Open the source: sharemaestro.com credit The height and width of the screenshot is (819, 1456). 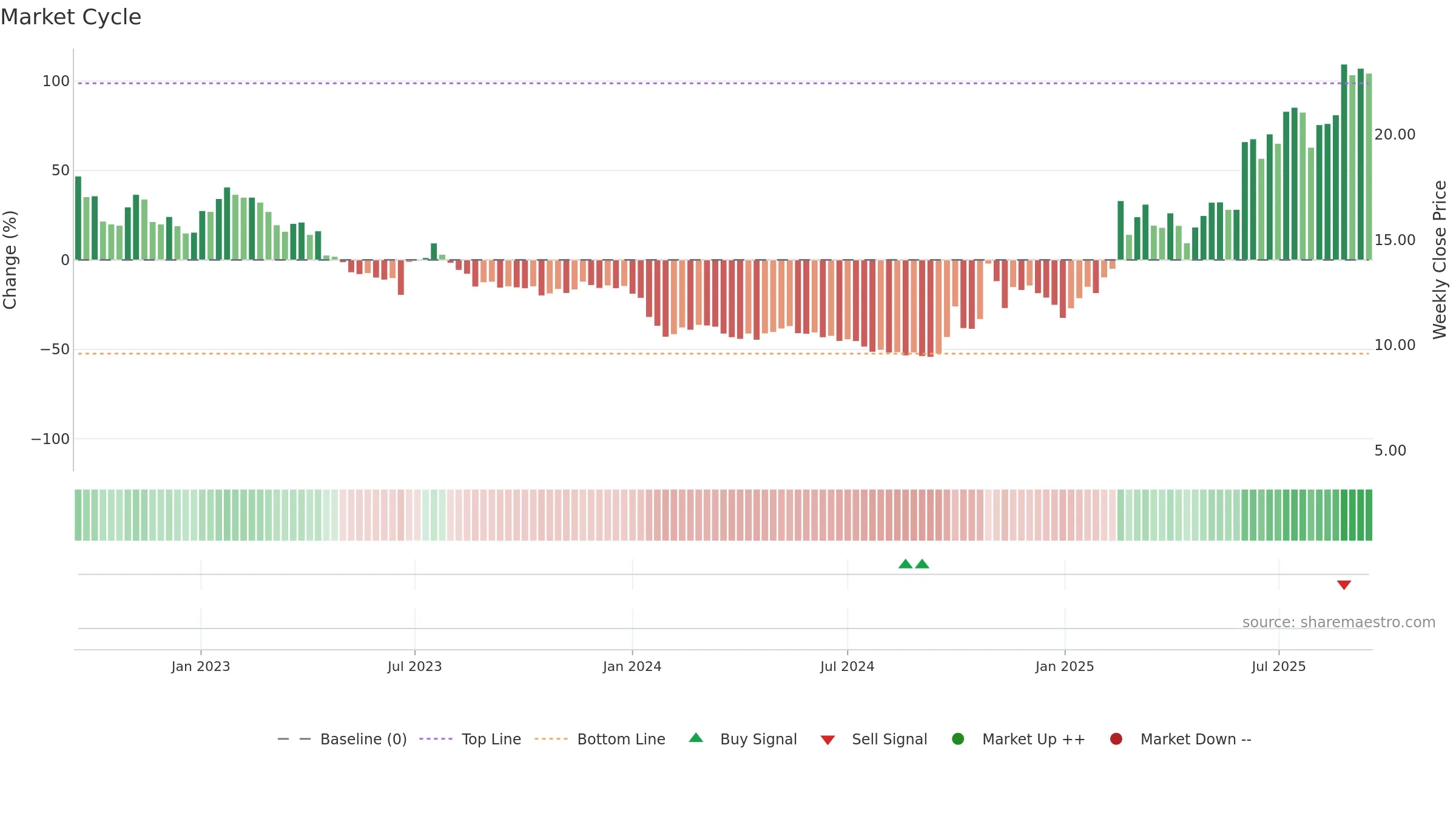pyautogui.click(x=1339, y=622)
